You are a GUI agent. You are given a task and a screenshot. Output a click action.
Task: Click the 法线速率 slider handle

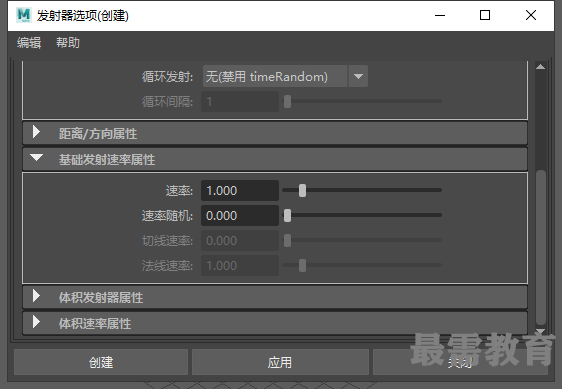tap(303, 266)
